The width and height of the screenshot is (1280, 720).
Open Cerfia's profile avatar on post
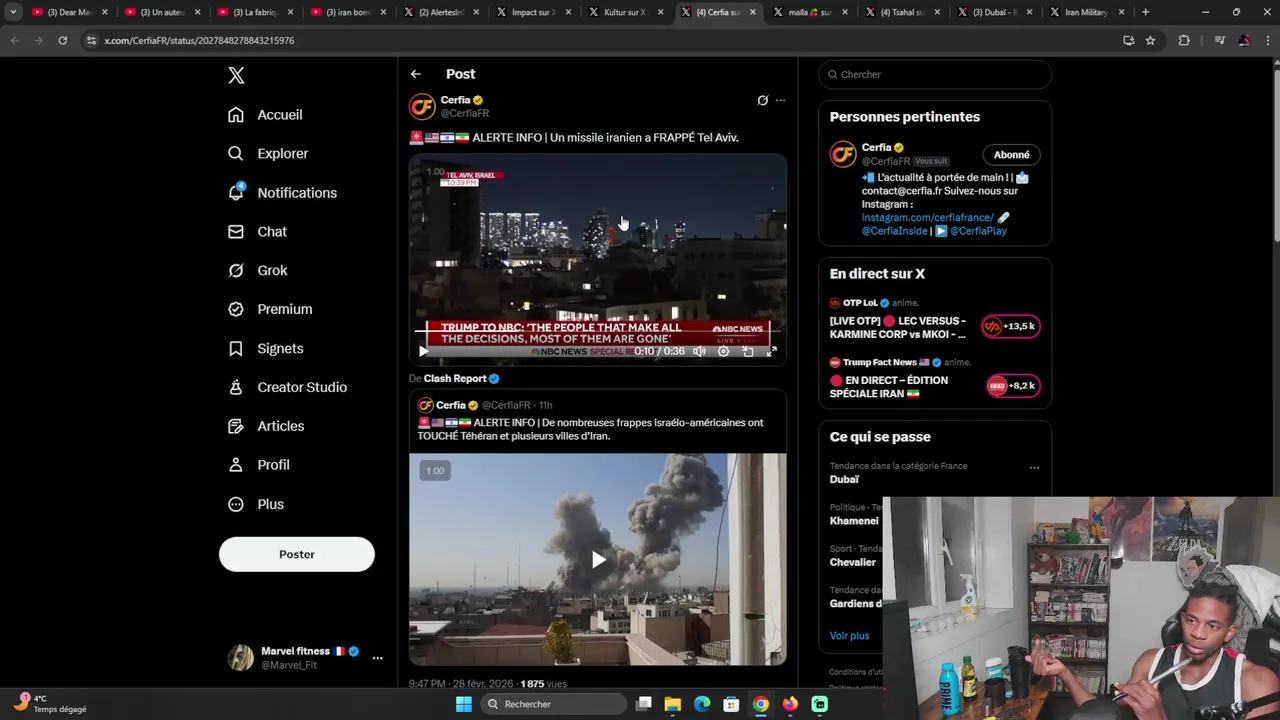pyautogui.click(x=422, y=106)
